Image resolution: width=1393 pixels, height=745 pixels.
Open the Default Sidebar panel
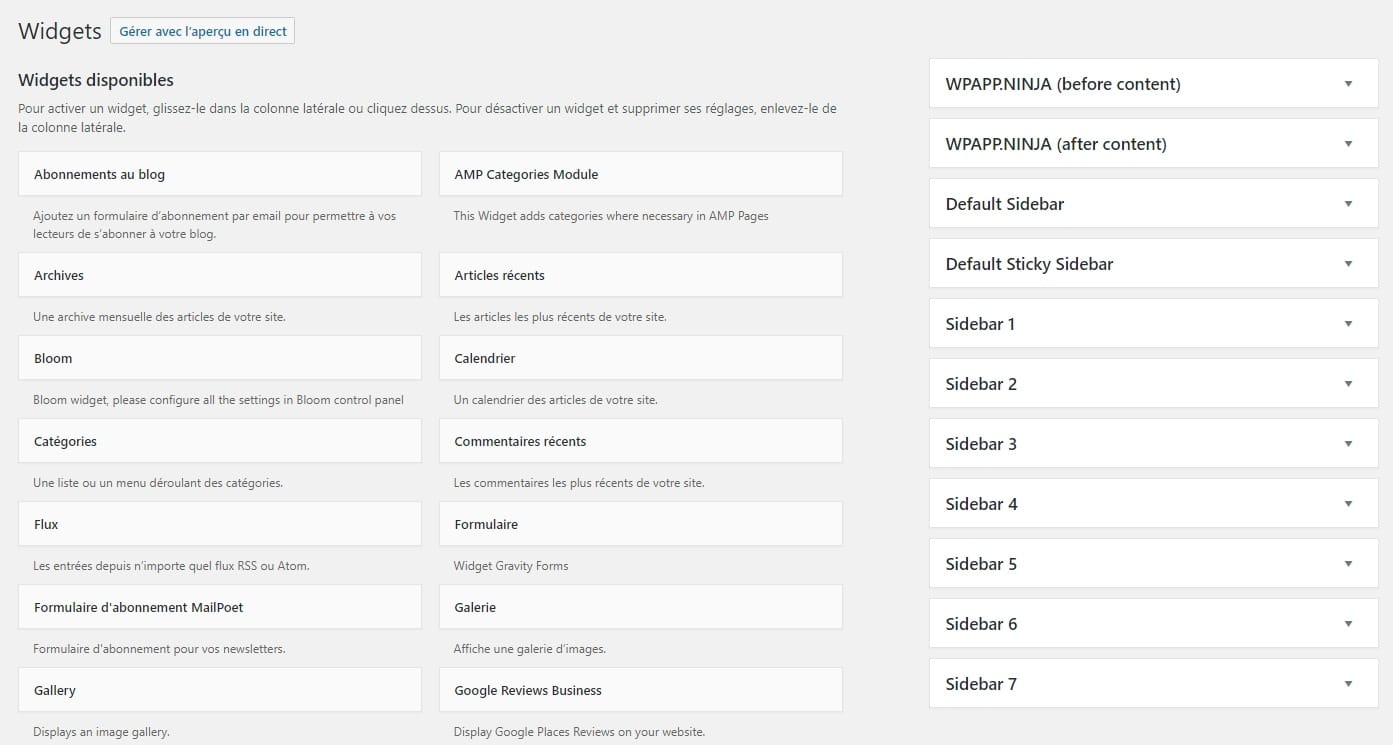[x=1152, y=203]
